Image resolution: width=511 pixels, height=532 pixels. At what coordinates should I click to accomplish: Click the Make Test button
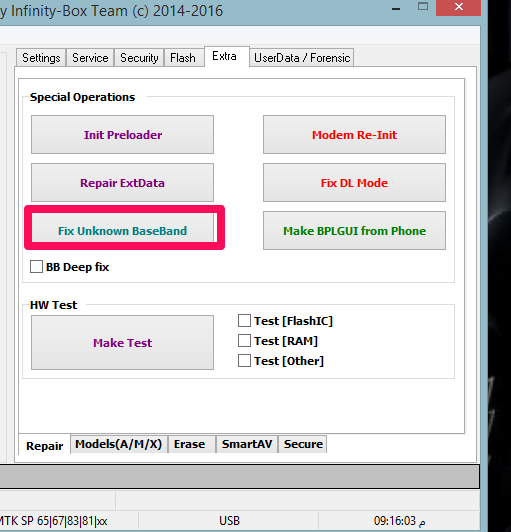(x=122, y=342)
